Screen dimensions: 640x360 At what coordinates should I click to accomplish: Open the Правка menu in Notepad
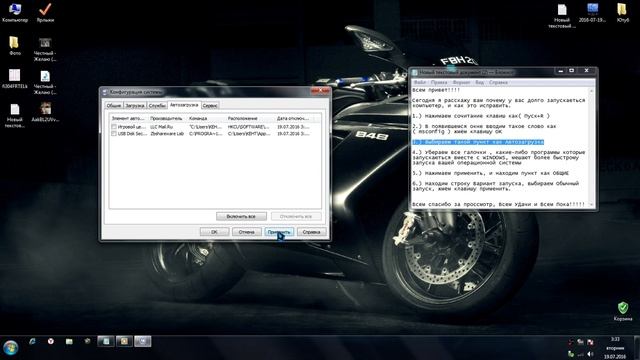(439, 82)
